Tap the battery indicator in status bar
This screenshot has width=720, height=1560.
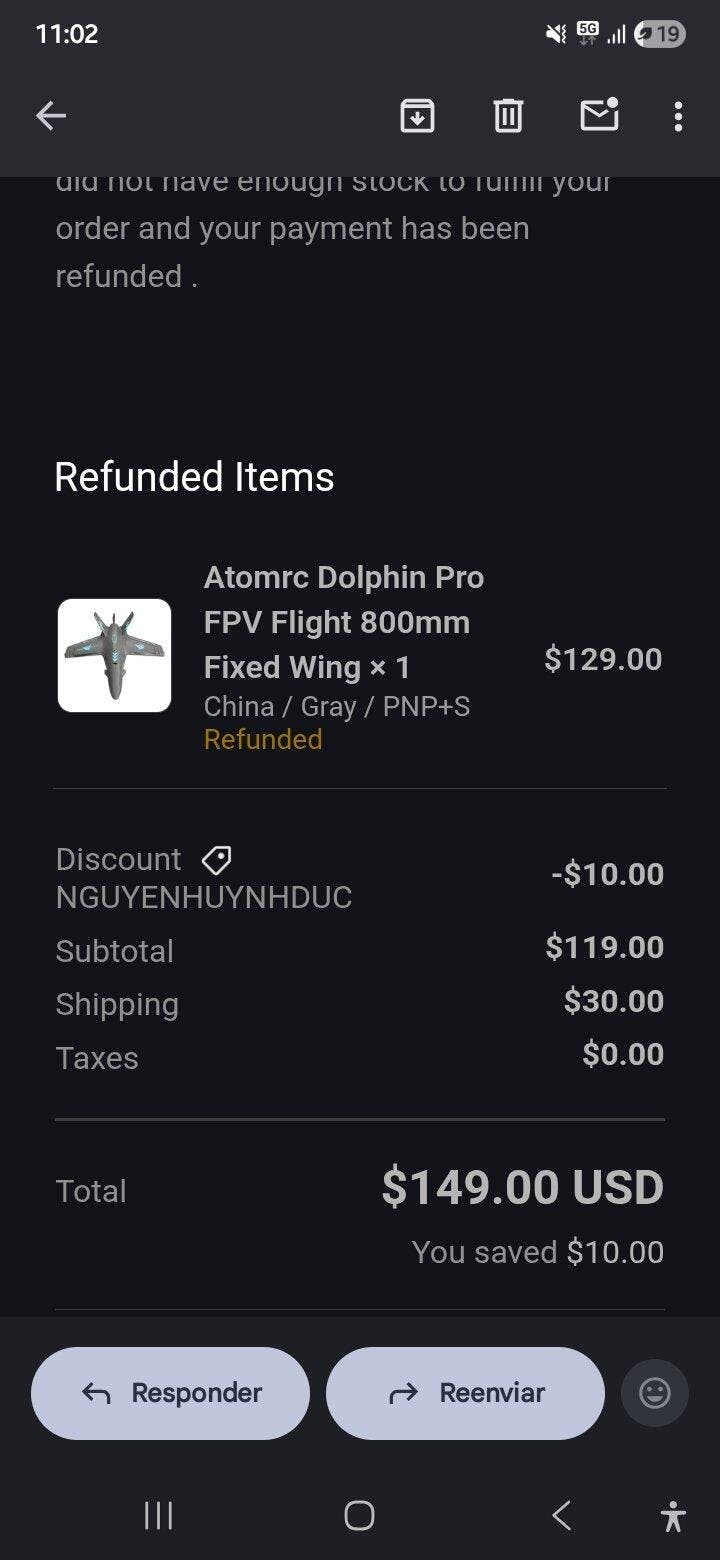(660, 34)
